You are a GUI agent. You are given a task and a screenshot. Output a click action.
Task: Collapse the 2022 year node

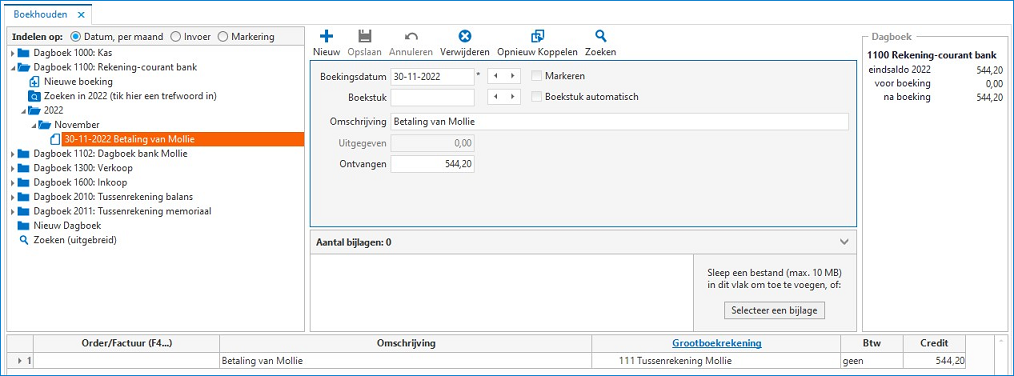(23, 110)
